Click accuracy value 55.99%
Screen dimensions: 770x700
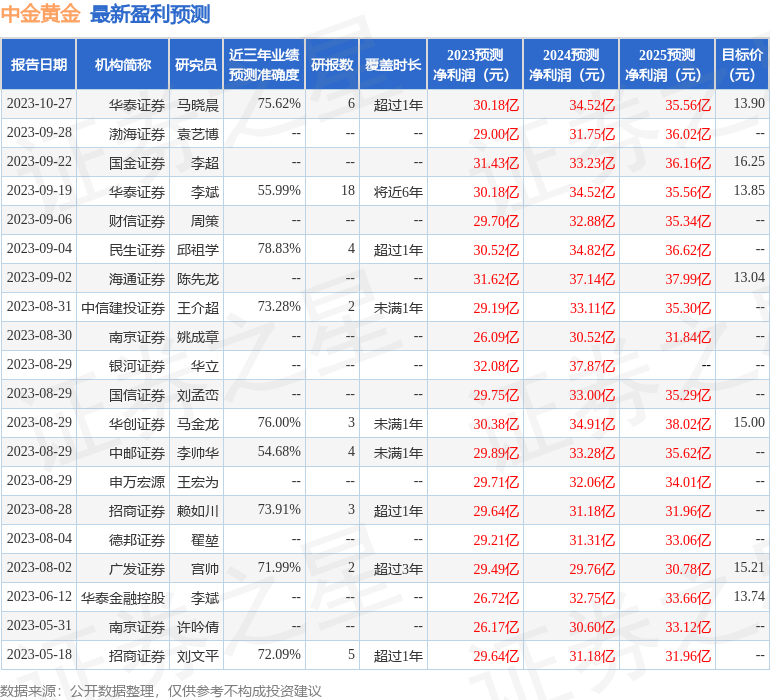[x=279, y=191]
